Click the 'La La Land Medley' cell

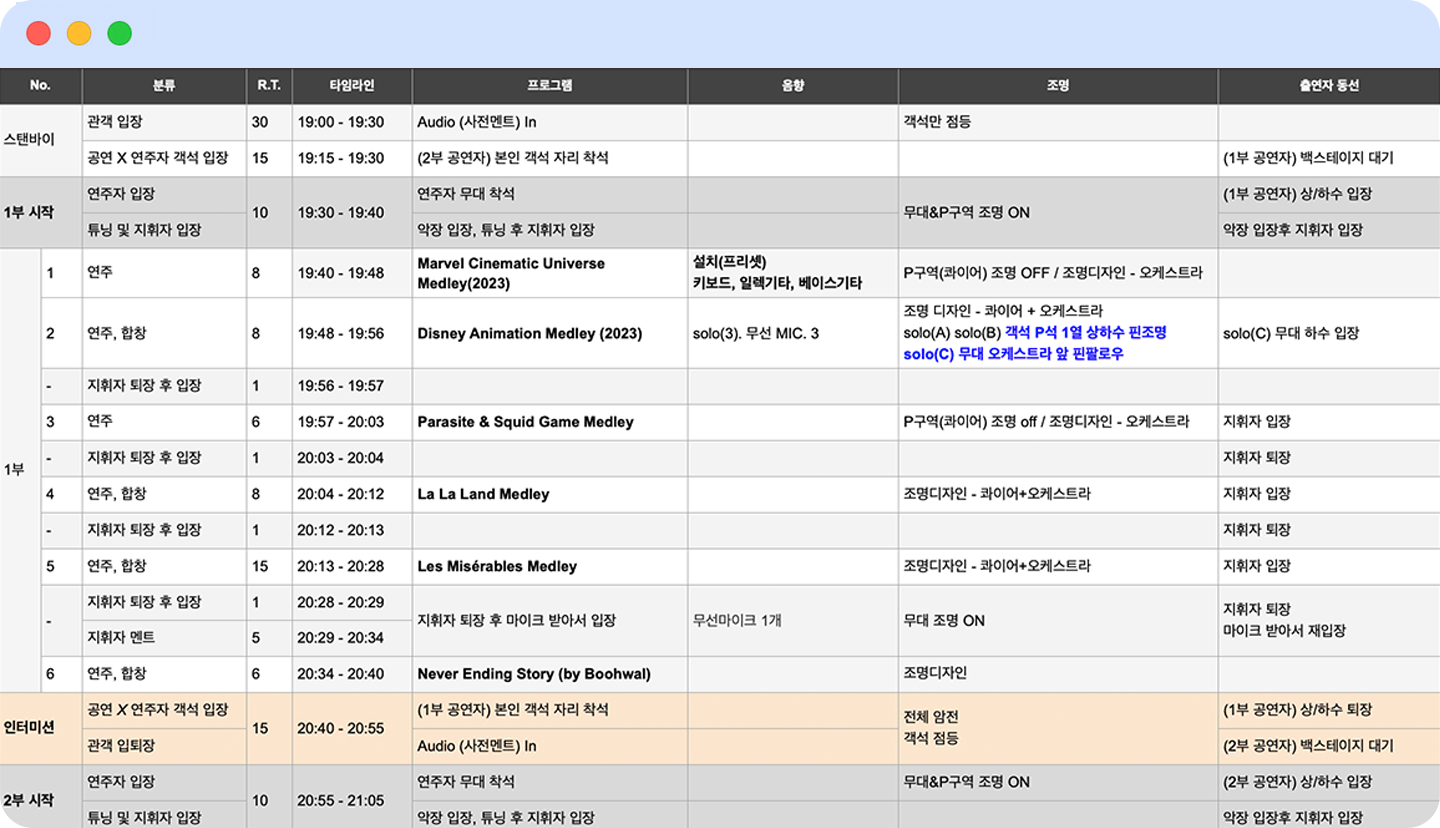coord(549,494)
